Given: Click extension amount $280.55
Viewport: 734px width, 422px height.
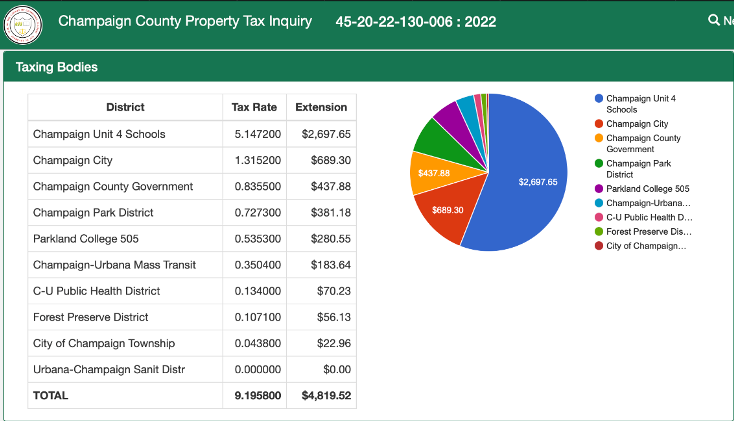Looking at the screenshot, I should coord(330,239).
